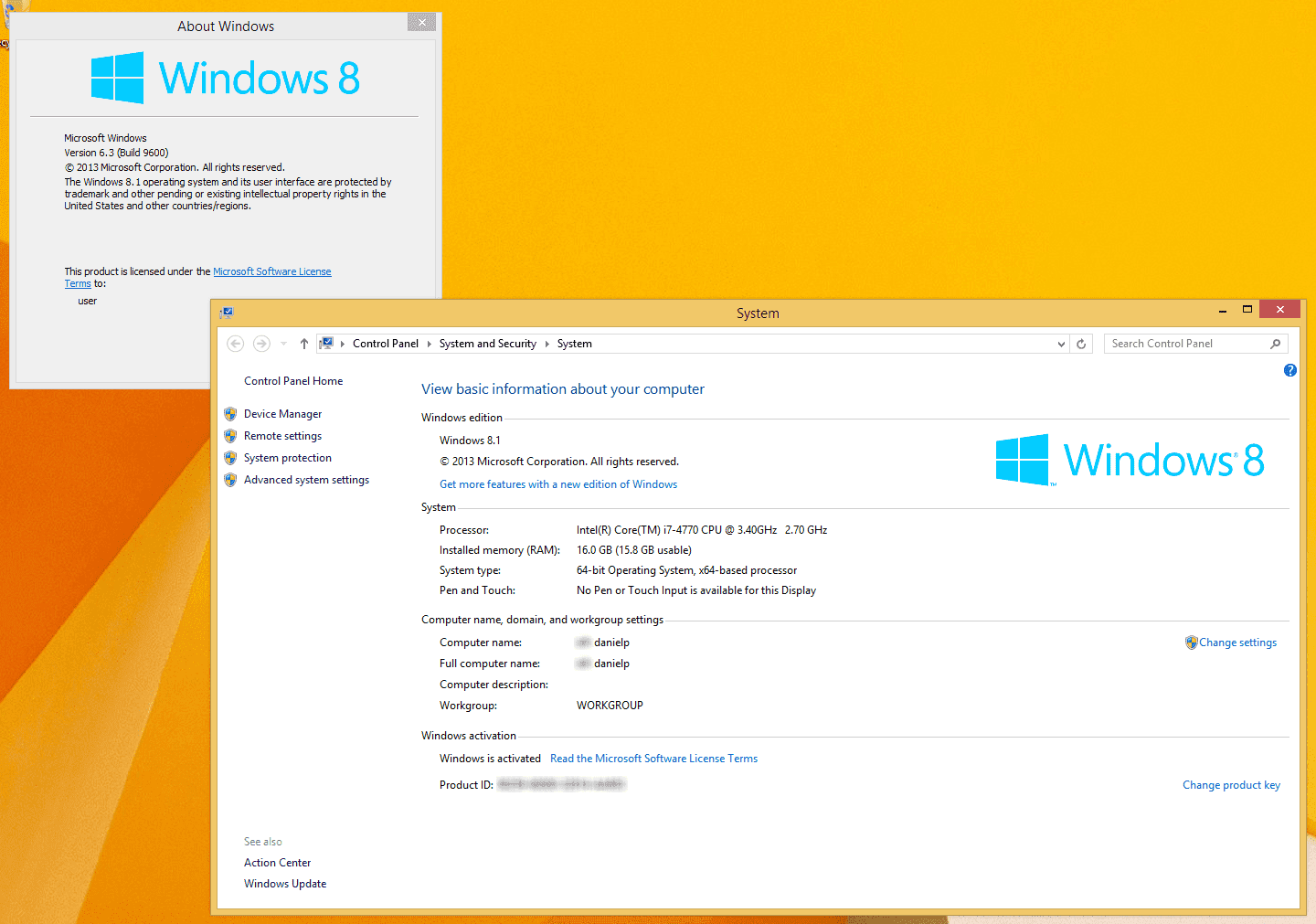Open the recent locations dropdown arrow
The height and width of the screenshot is (924, 1316).
[x=283, y=344]
